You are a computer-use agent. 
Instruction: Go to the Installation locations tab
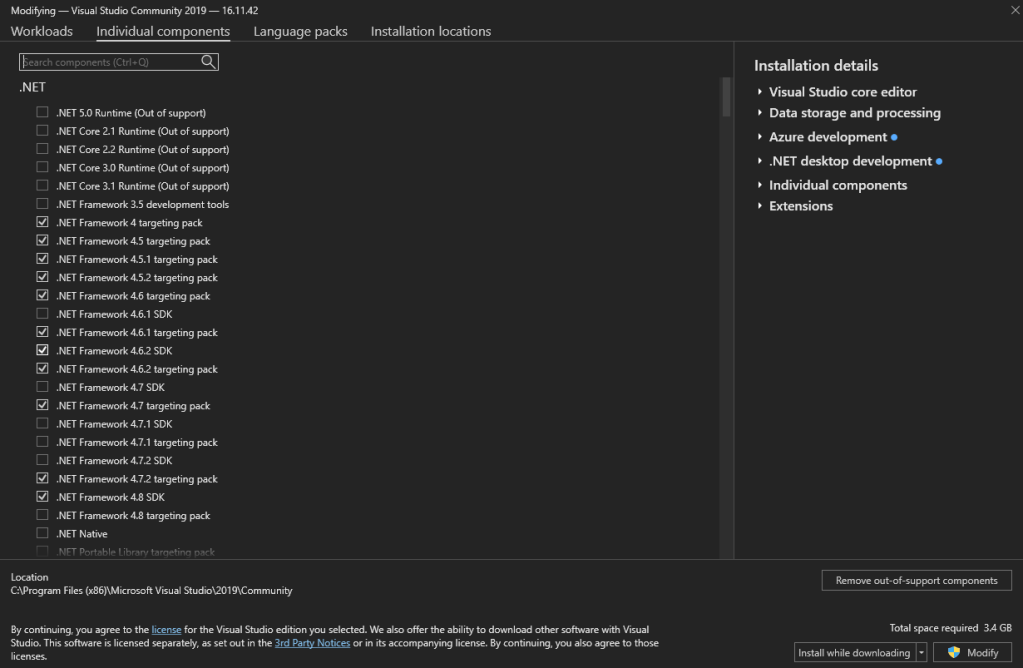point(431,31)
